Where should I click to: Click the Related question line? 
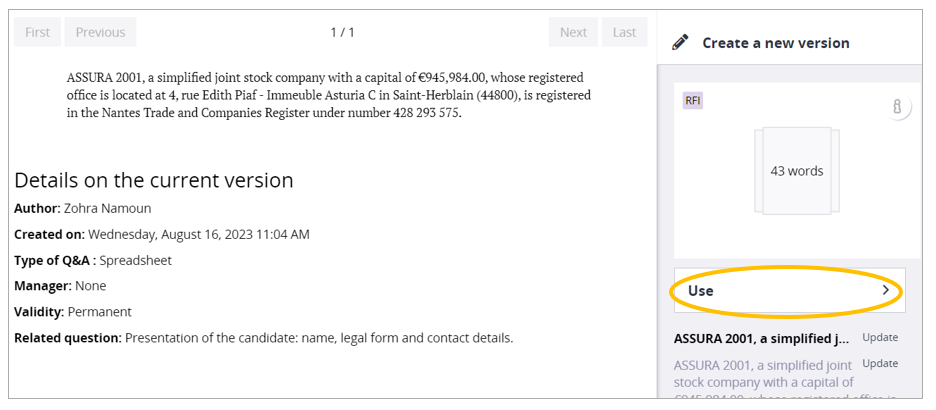pos(263,337)
